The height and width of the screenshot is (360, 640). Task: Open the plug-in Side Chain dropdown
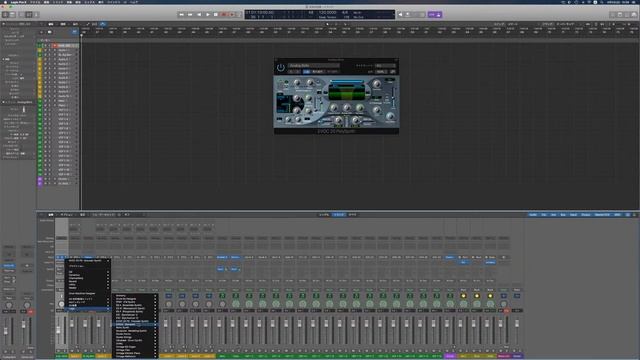coord(385,65)
